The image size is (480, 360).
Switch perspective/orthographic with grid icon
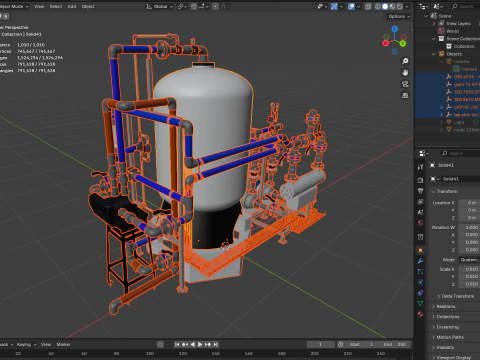(x=405, y=95)
